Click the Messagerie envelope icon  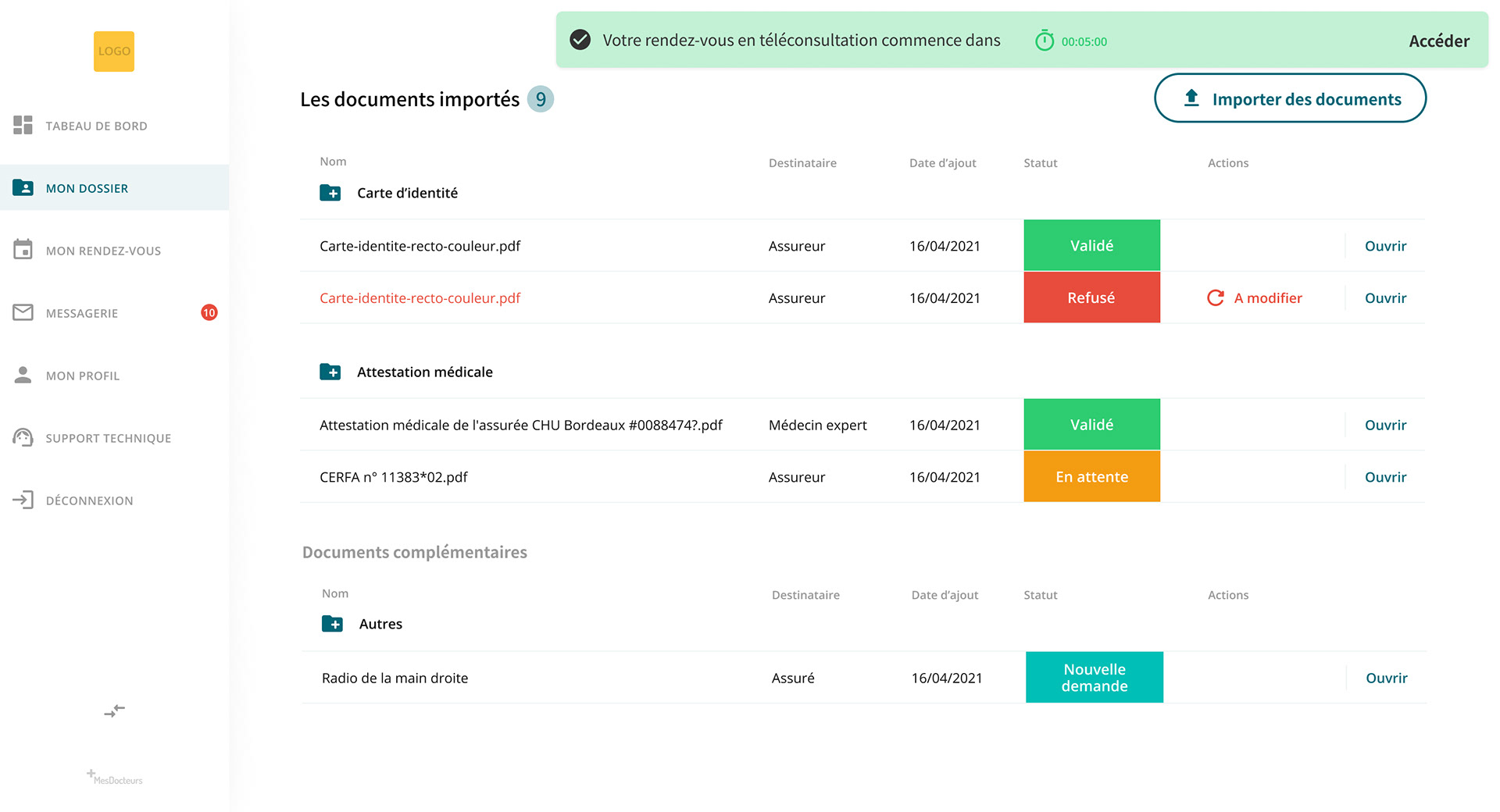tap(23, 312)
